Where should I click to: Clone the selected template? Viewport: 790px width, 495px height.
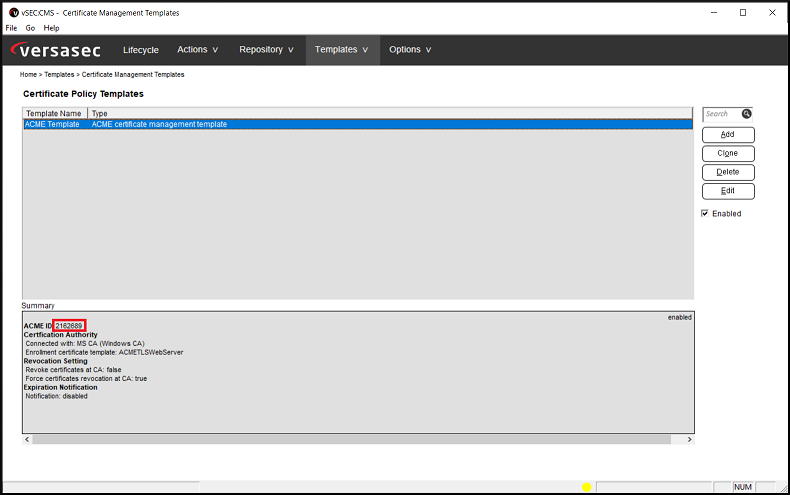[728, 153]
